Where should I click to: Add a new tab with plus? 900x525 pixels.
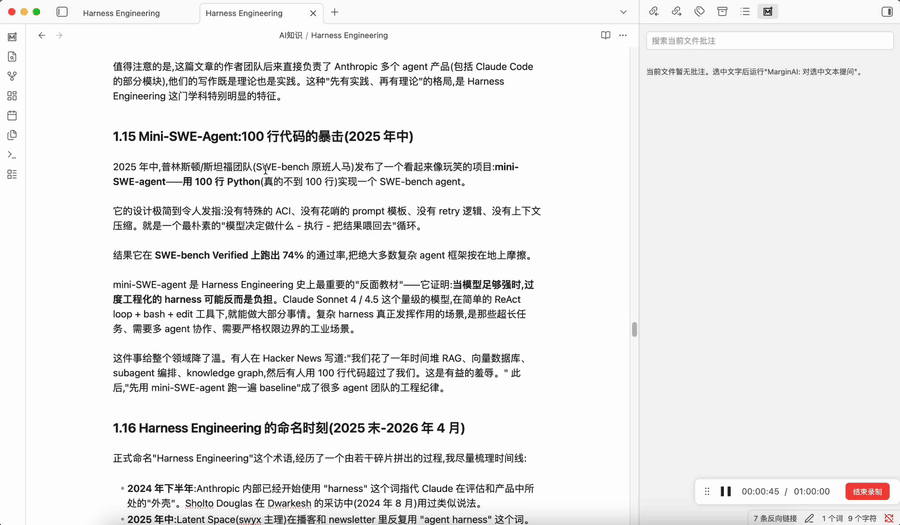pos(335,12)
